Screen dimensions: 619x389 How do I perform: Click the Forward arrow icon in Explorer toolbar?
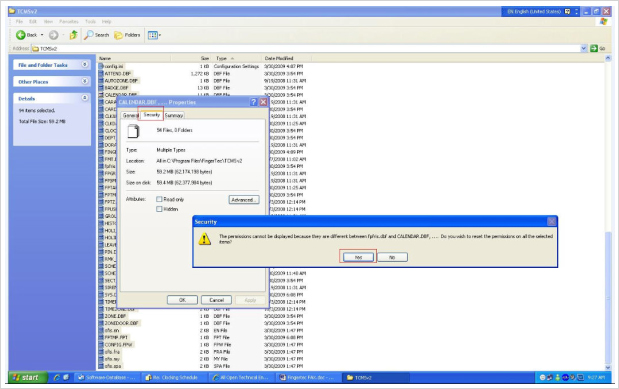point(53,35)
